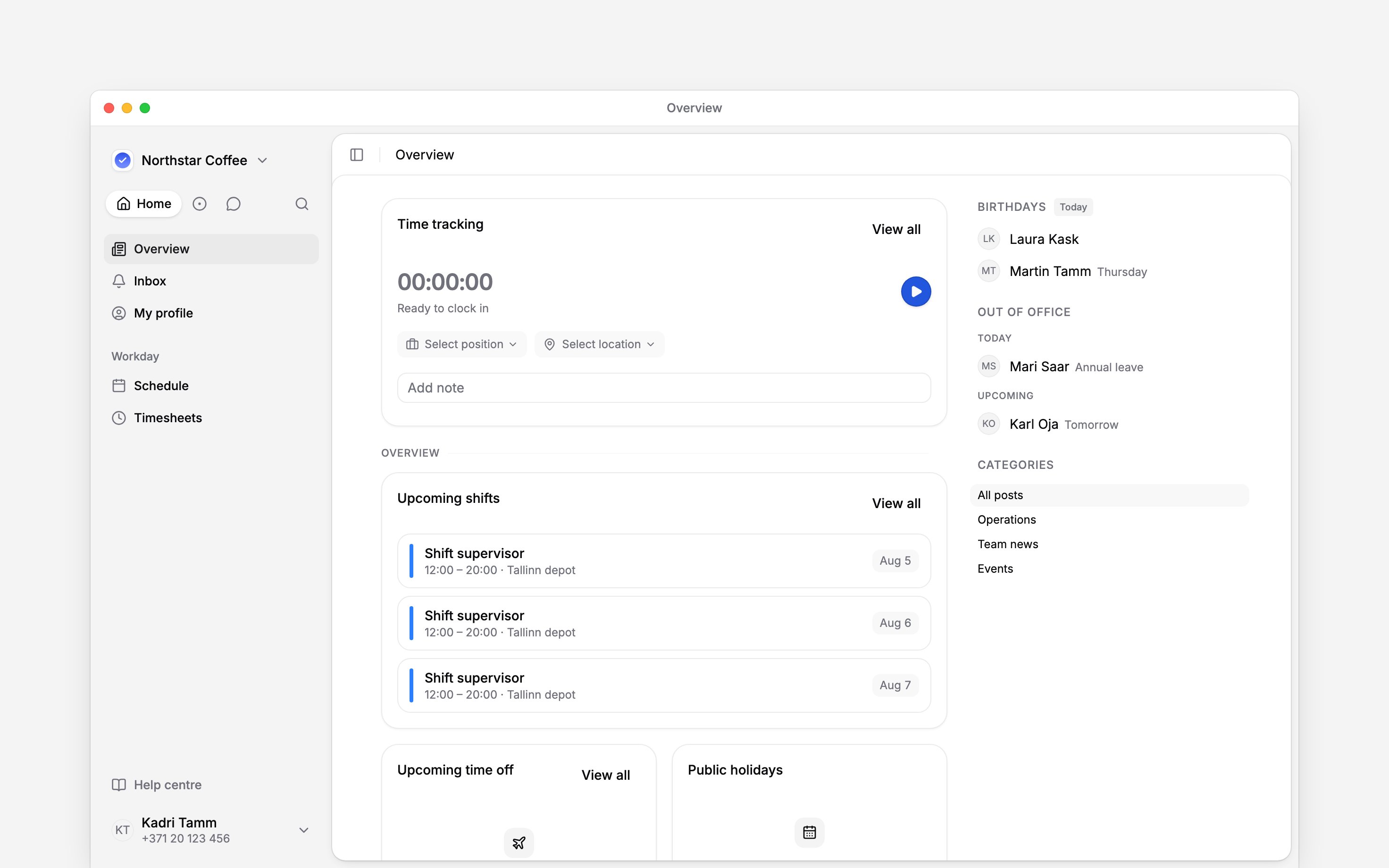
Task: Click the Northstar Coffee logo icon
Action: click(122, 160)
